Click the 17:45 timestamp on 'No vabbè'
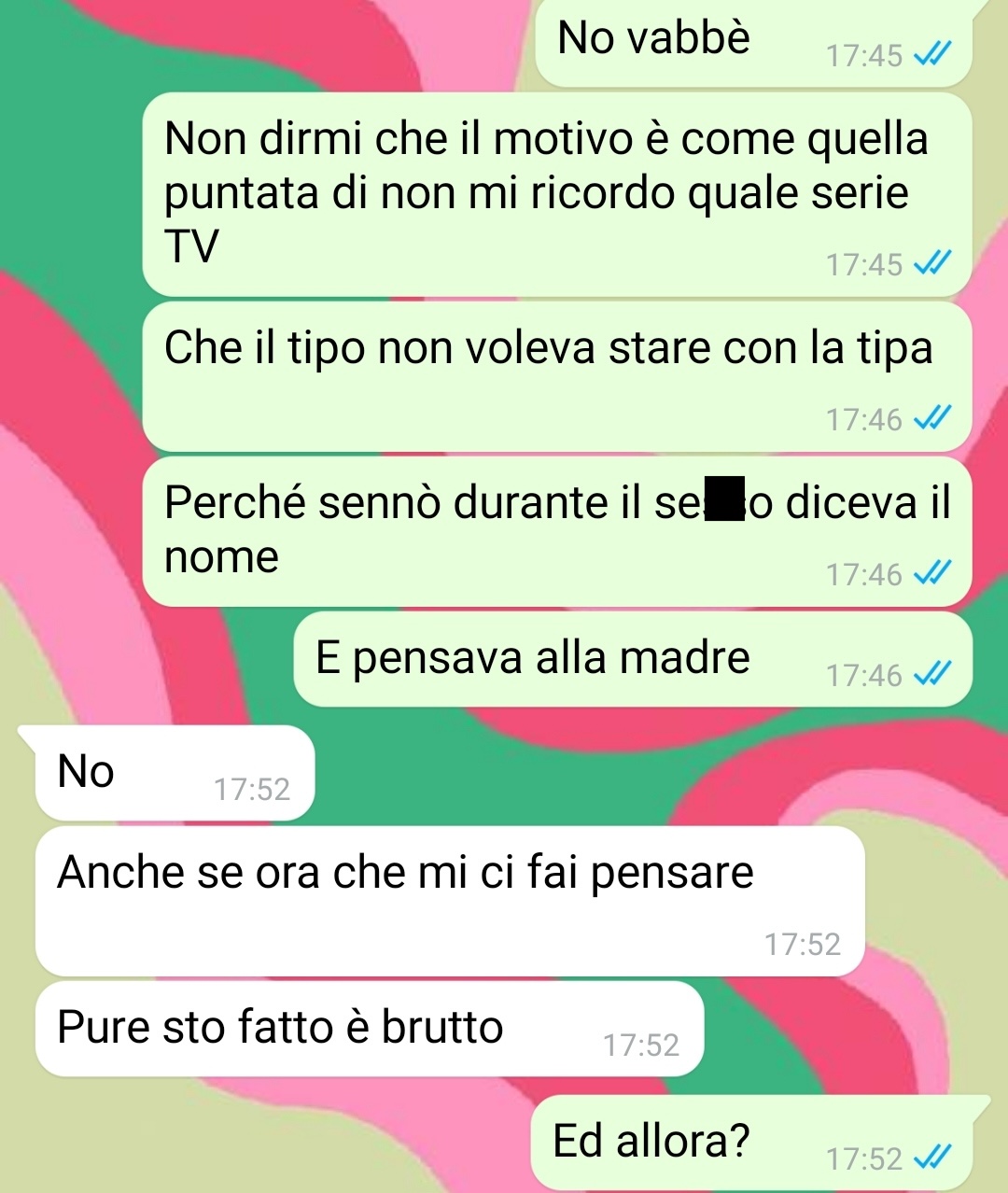The height and width of the screenshot is (1193, 1008). point(864,56)
